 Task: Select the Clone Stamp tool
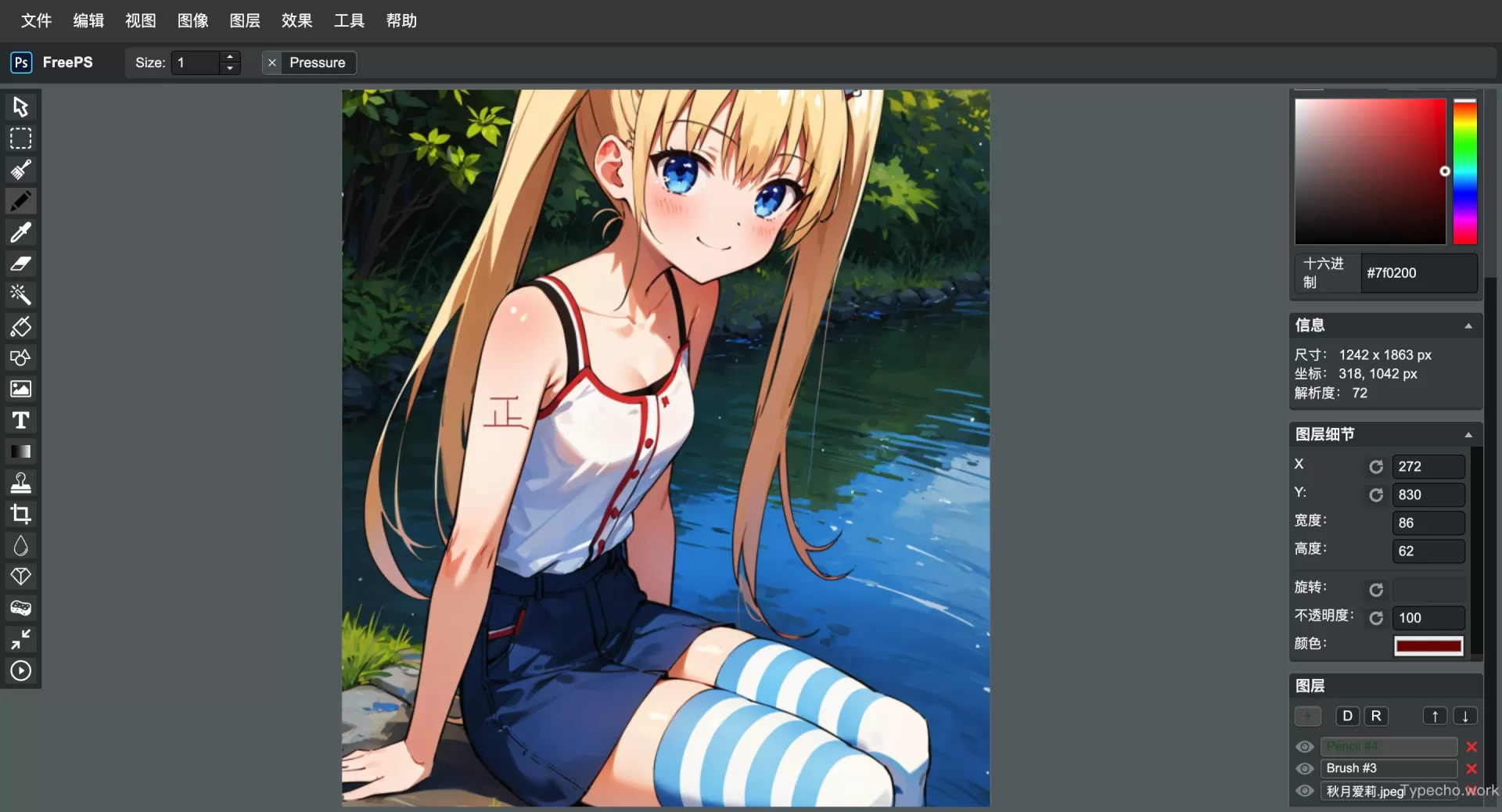[x=20, y=483]
